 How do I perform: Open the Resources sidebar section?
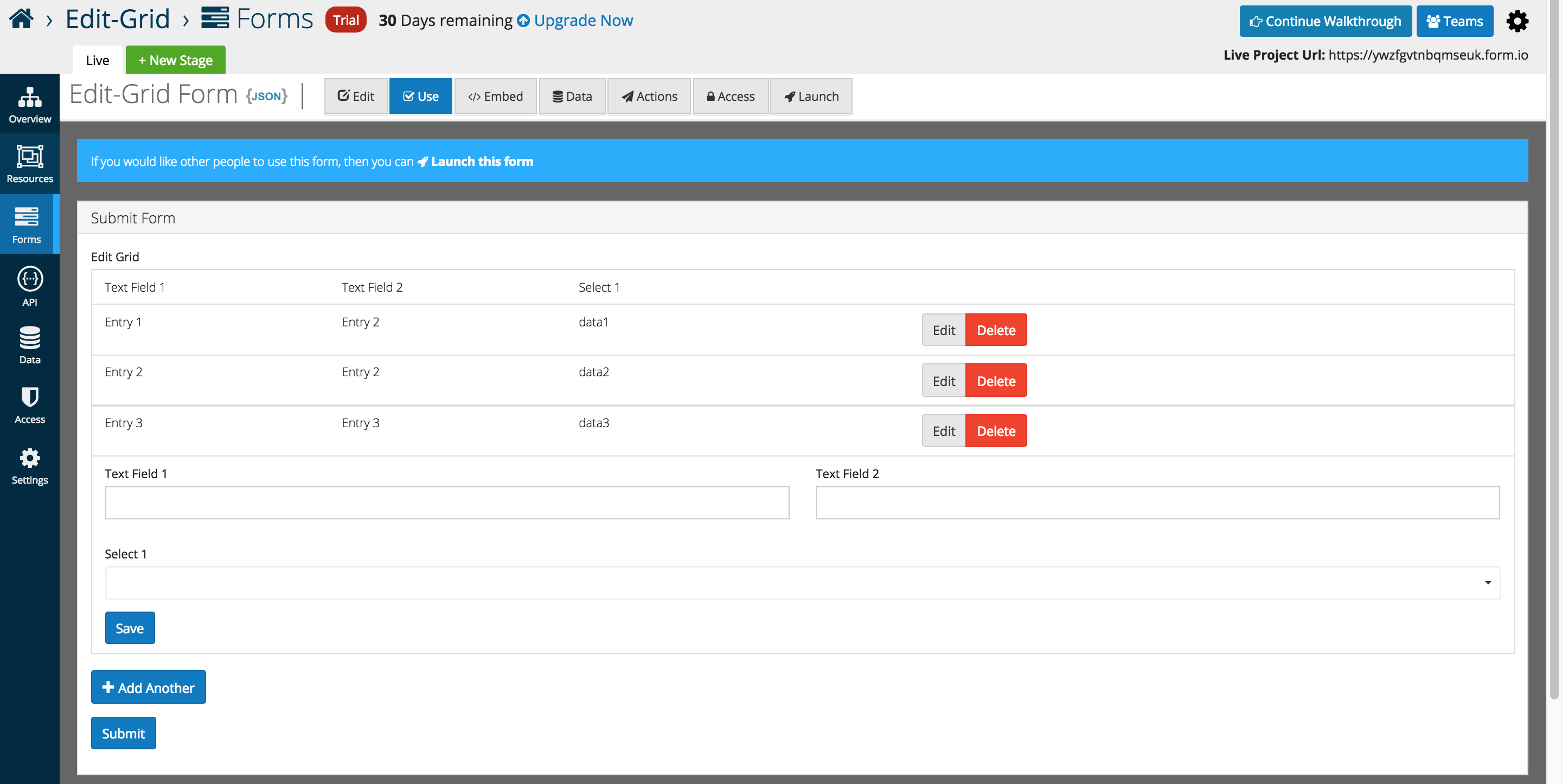(30, 164)
